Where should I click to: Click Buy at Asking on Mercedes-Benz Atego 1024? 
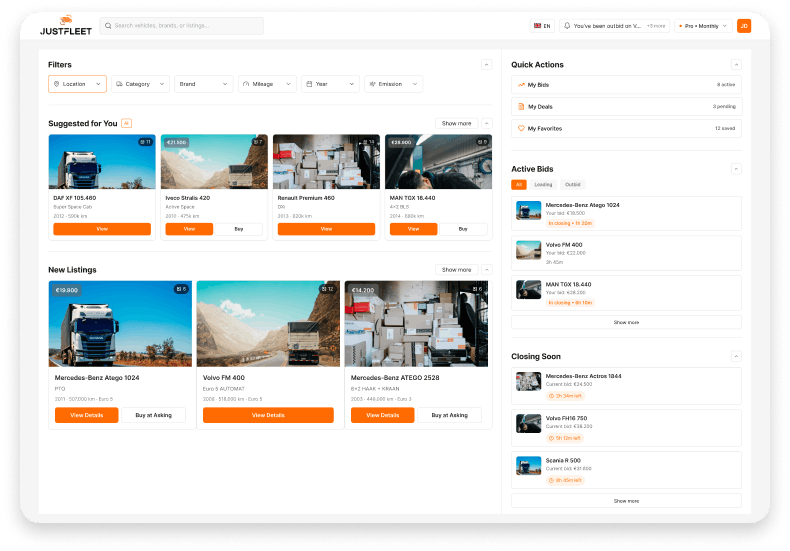153,415
